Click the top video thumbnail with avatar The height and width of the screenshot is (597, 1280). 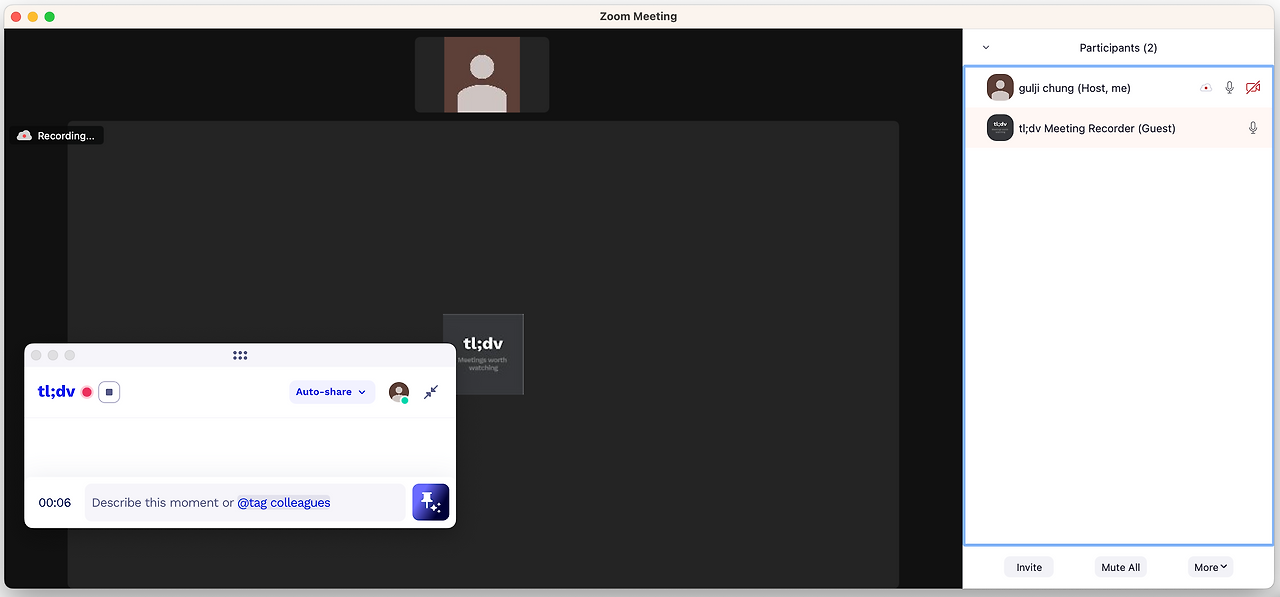point(482,75)
